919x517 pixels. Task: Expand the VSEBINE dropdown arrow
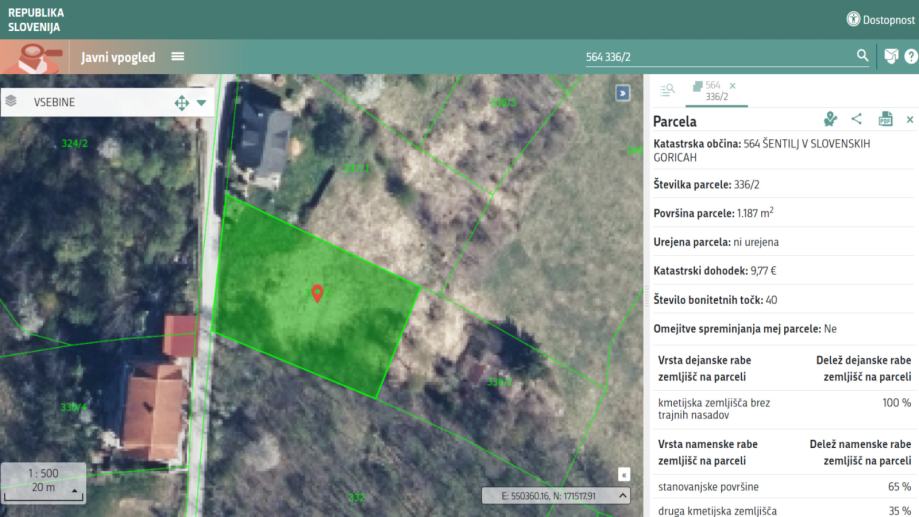202,103
